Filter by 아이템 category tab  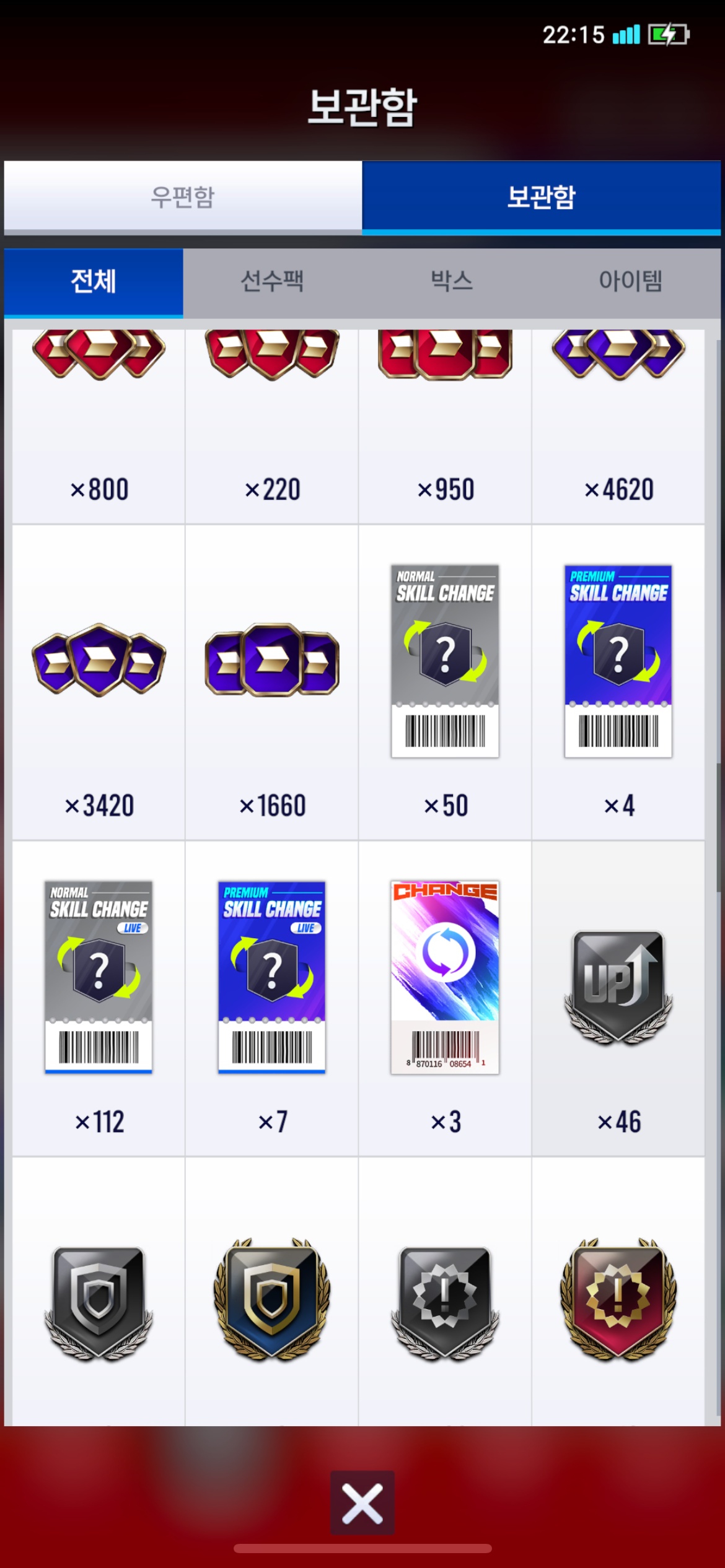tap(630, 282)
